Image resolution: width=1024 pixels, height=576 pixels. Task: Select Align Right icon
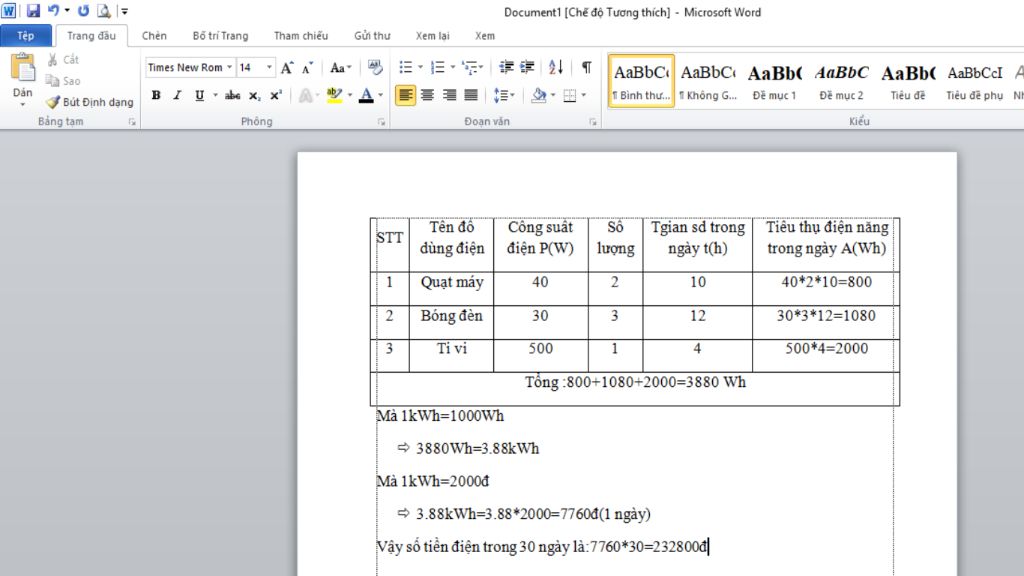pos(449,95)
